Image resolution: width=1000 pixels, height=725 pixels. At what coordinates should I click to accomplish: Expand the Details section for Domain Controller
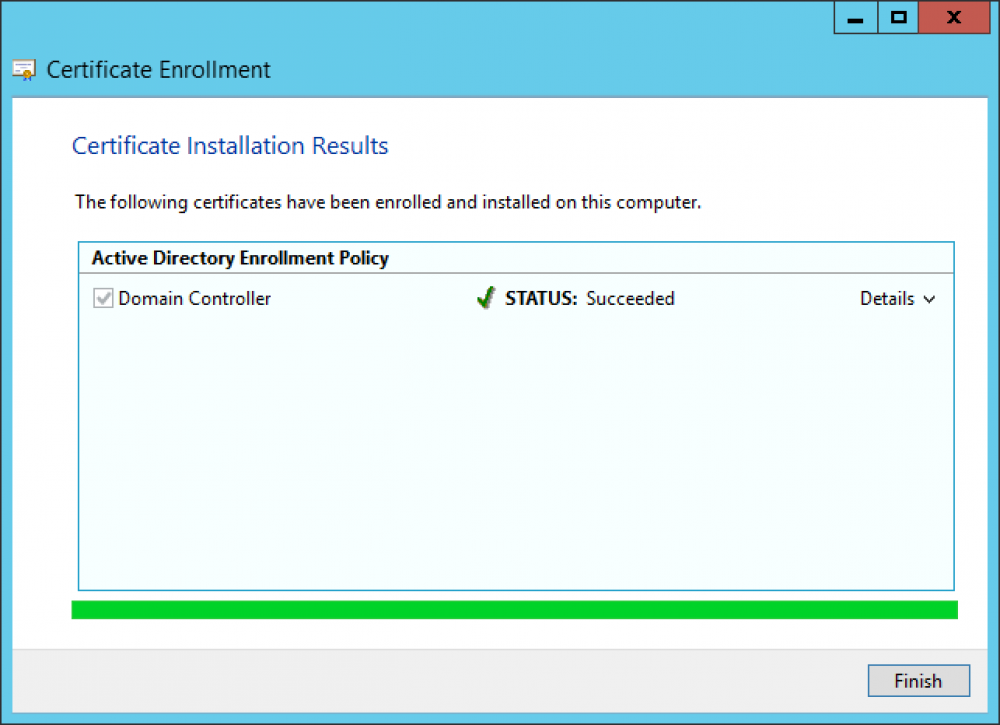(897, 298)
